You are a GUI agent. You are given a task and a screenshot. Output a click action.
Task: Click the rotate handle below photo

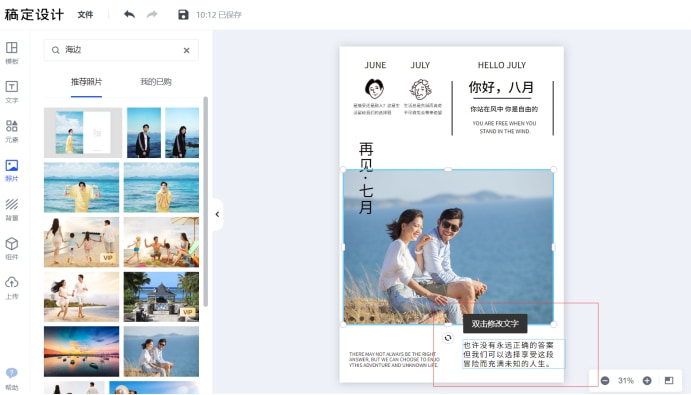point(448,338)
